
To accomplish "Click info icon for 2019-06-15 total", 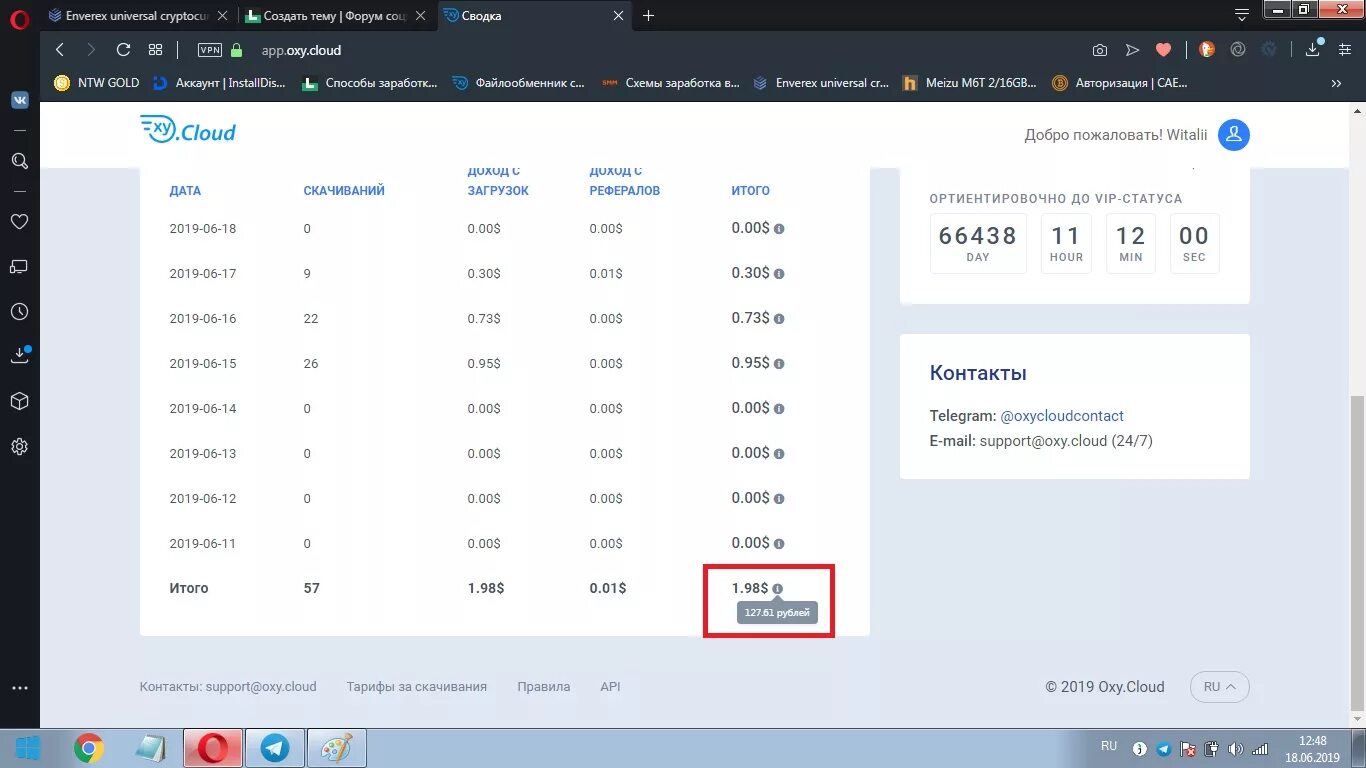I will tap(779, 364).
